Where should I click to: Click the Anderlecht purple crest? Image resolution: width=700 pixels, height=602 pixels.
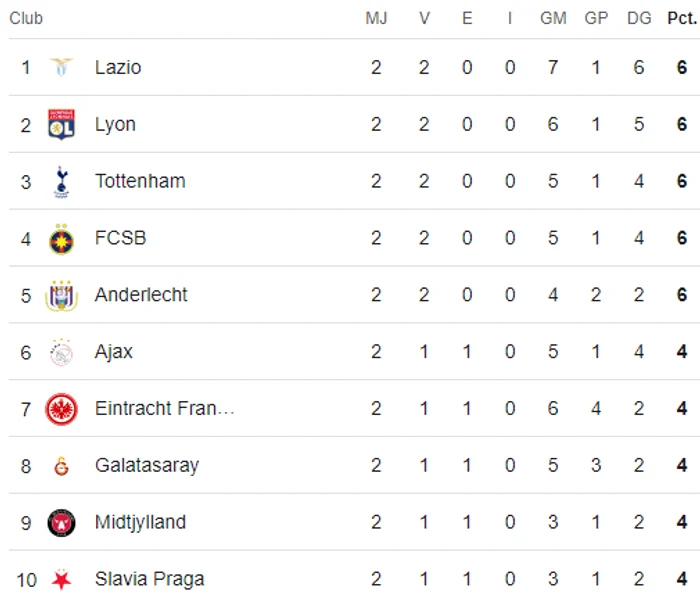tap(61, 295)
